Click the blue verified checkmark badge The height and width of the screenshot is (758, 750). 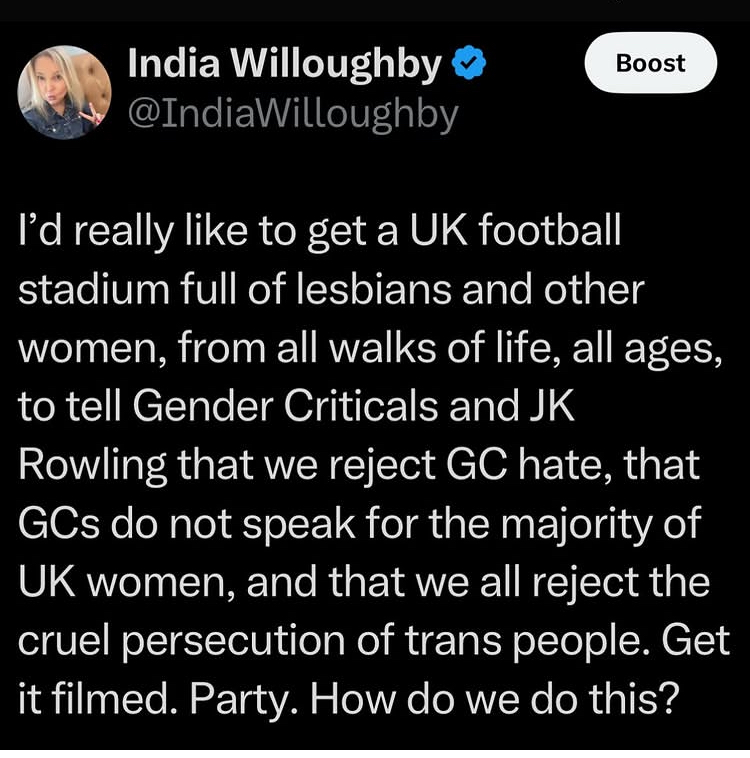point(470,65)
